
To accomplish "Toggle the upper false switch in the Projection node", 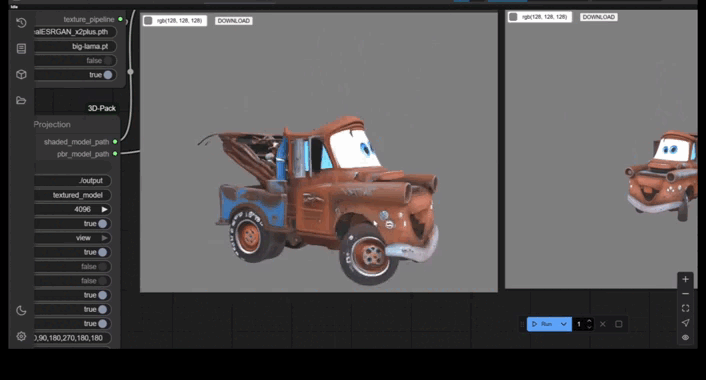I will [x=103, y=267].
